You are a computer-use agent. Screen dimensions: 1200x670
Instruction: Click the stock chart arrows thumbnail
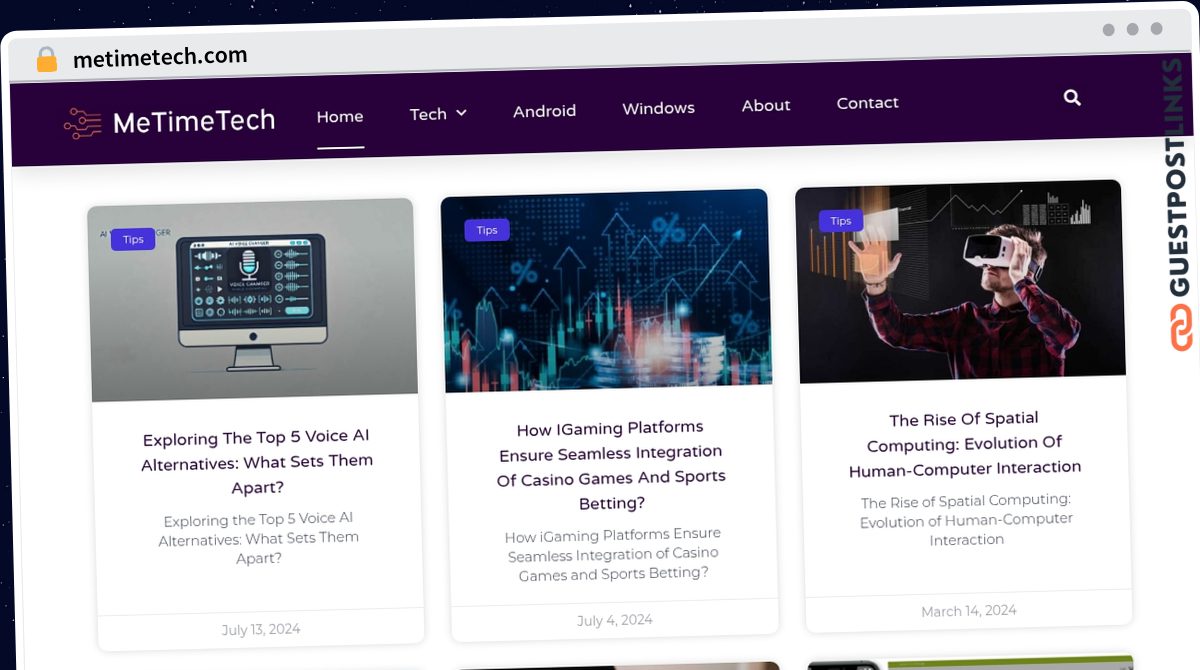[x=606, y=290]
